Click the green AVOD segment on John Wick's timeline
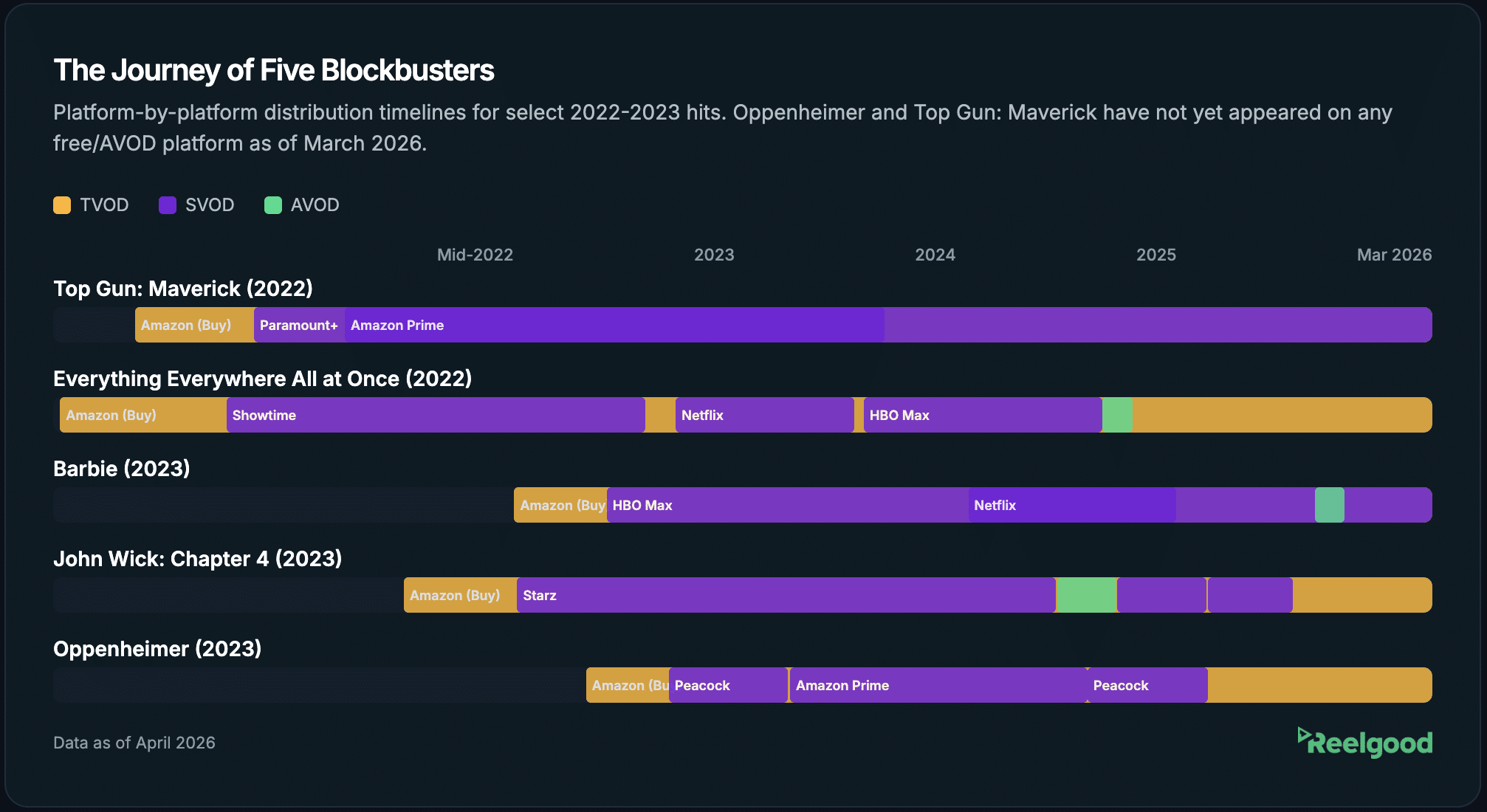The height and width of the screenshot is (812, 1487). pos(1085,595)
